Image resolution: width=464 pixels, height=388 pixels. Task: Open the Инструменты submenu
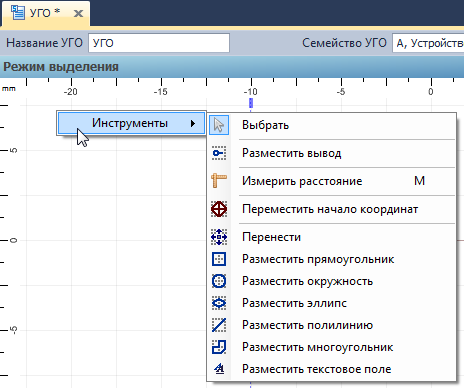[131, 123]
